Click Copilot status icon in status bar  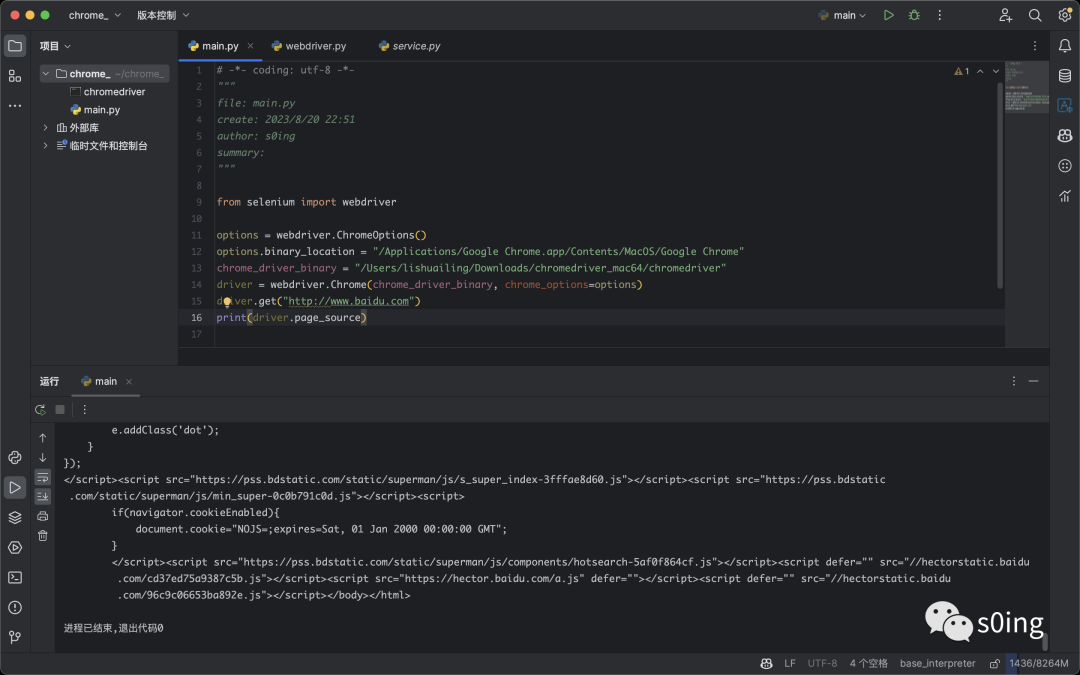[766, 663]
